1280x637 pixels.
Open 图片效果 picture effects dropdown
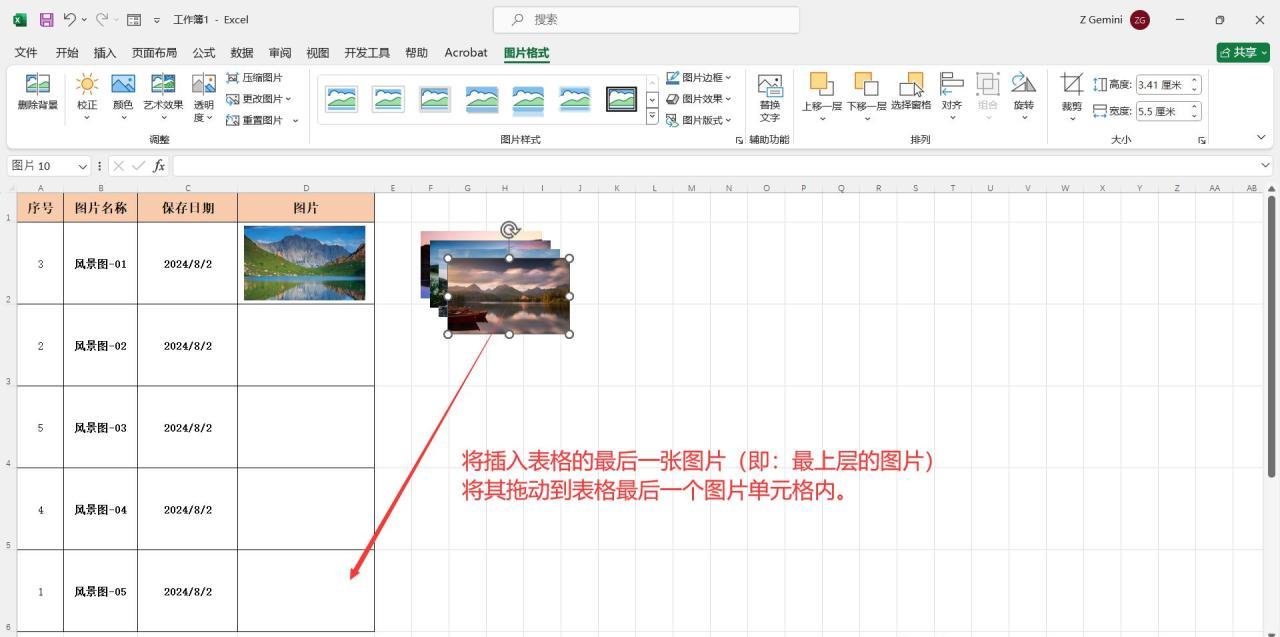(x=698, y=99)
